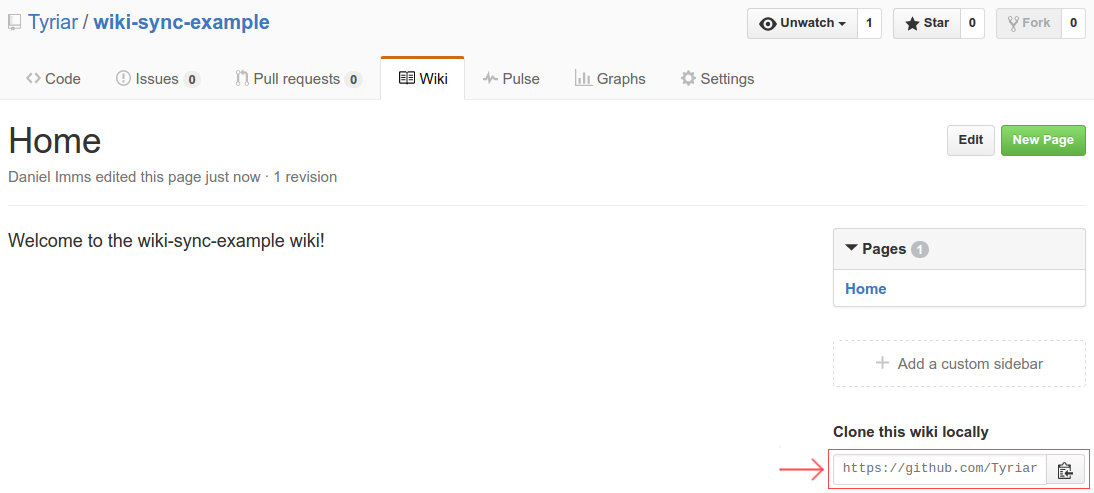Click the fork icon on the Fork button
Screen dimensions: 1094x493
pos(1014,24)
